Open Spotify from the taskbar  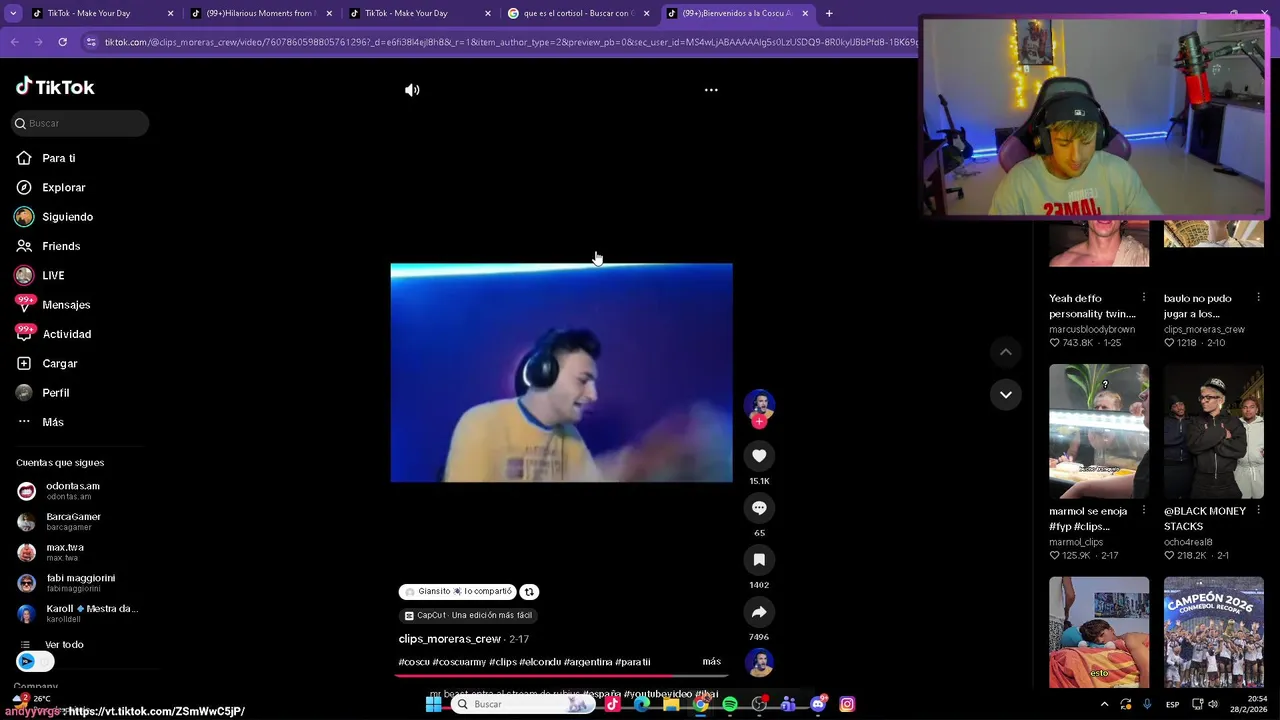pyautogui.click(x=730, y=704)
